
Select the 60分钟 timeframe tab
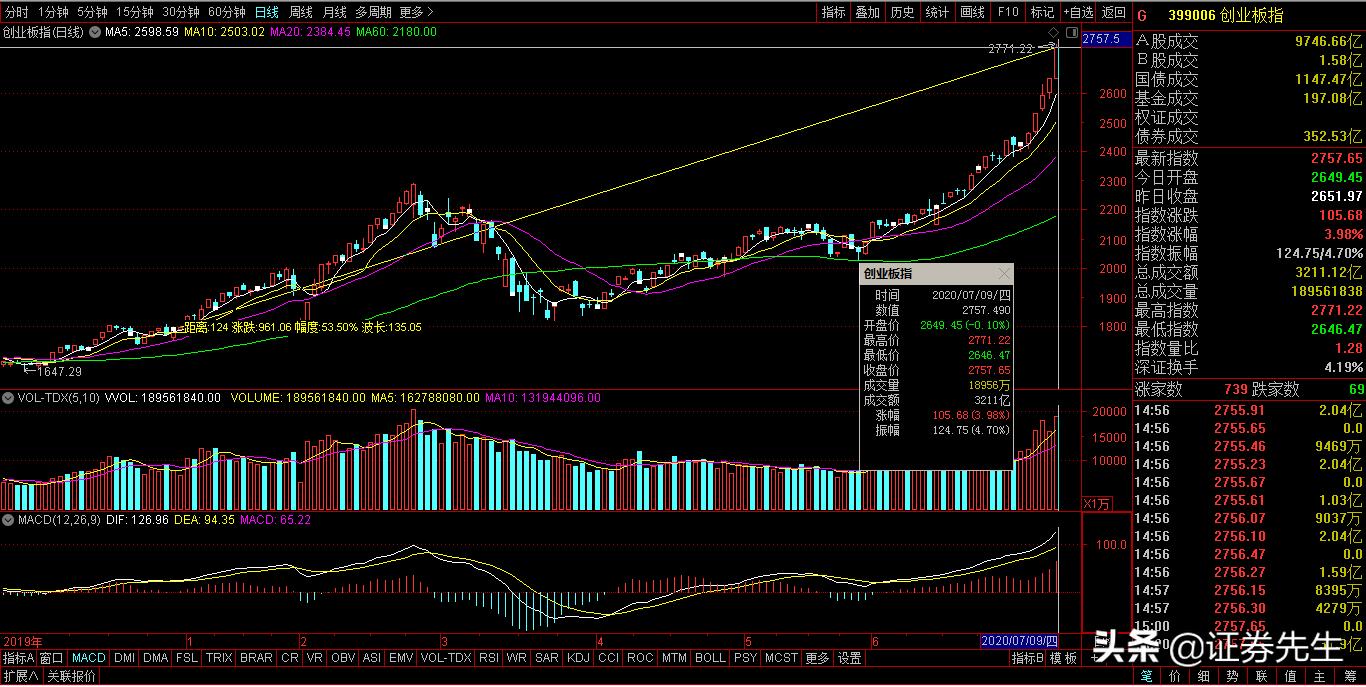pos(227,12)
